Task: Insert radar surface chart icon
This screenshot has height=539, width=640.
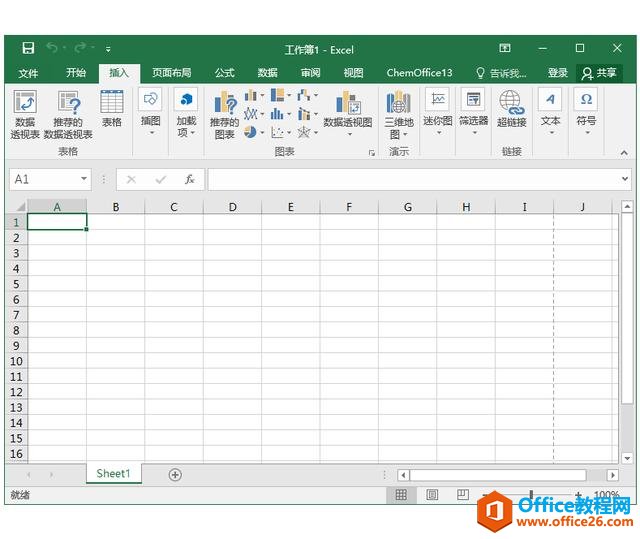Action: click(304, 132)
